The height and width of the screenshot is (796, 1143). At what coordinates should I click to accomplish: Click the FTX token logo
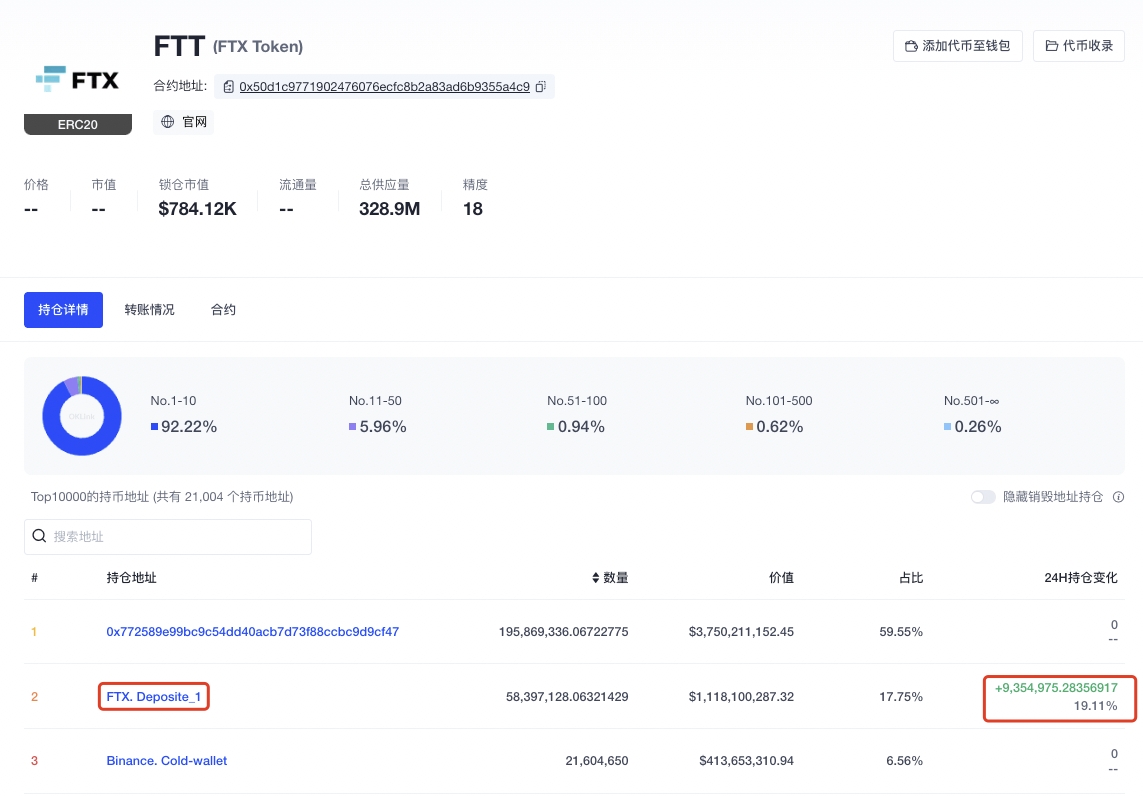[x=77, y=79]
